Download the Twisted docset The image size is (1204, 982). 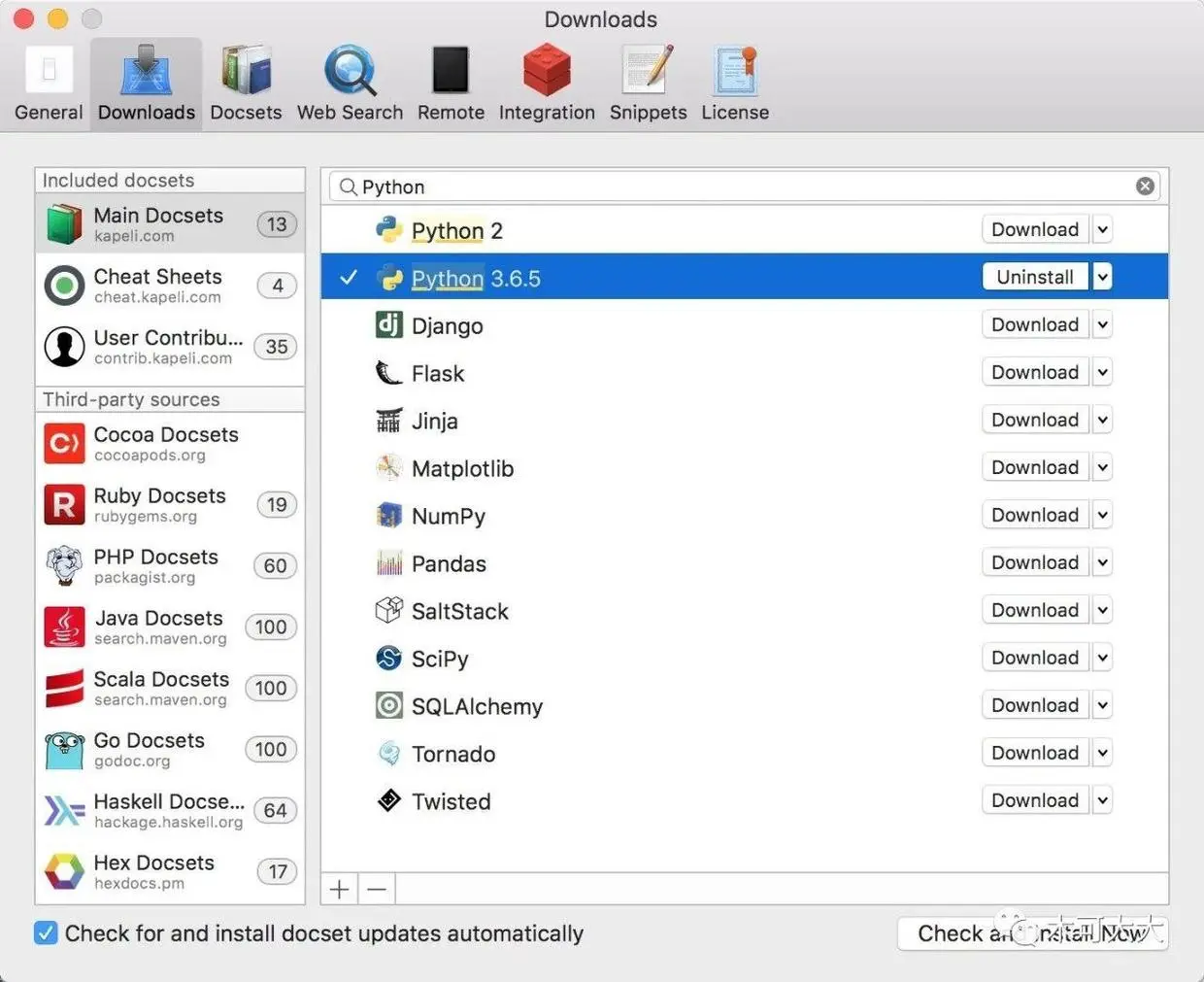click(1035, 800)
